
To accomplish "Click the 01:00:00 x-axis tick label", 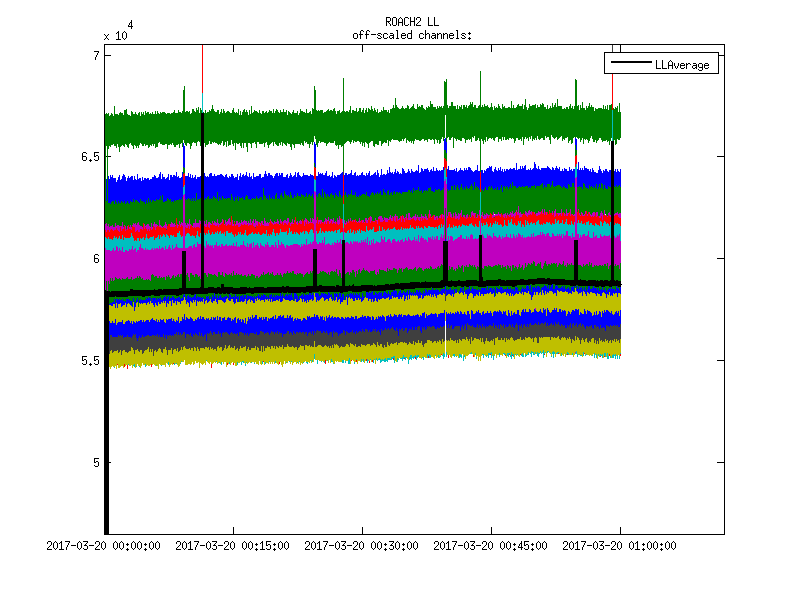I will pyautogui.click(x=619, y=546).
